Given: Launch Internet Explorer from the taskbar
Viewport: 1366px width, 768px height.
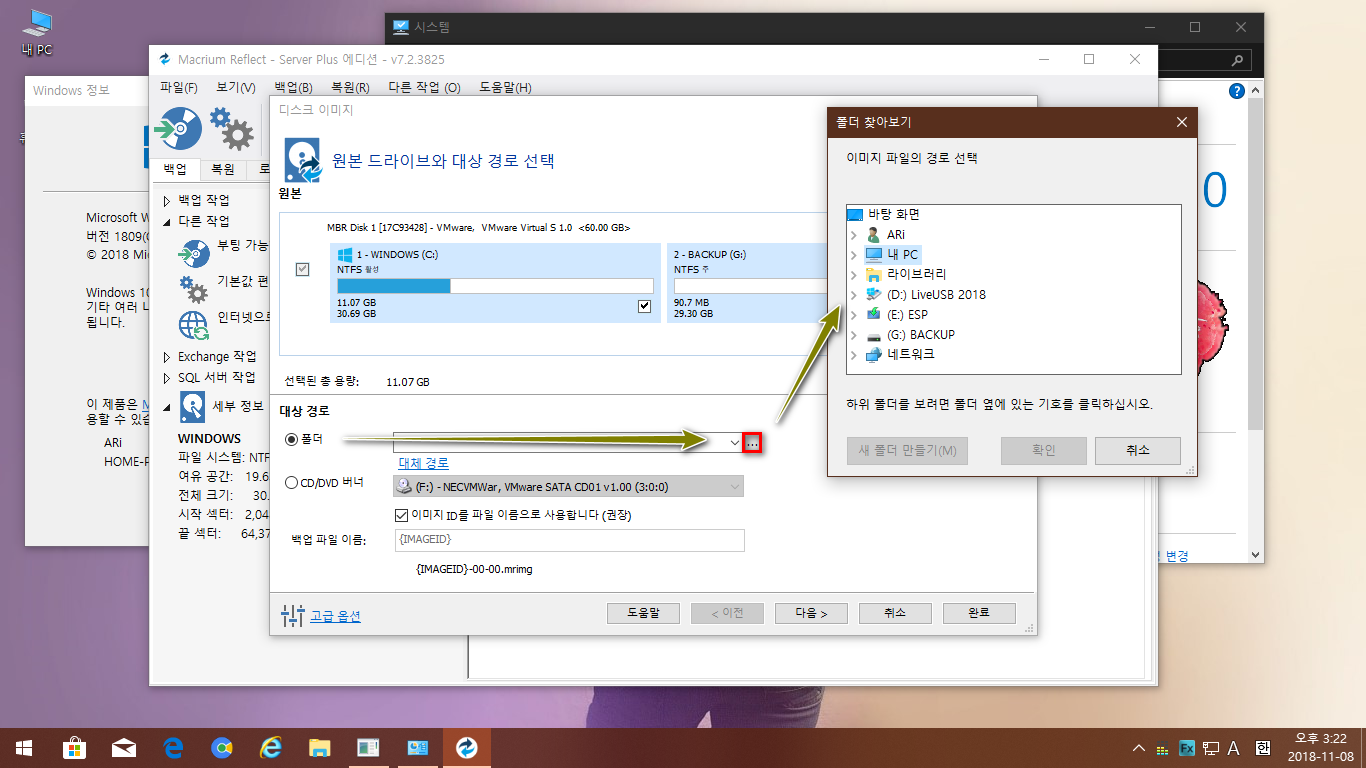Looking at the screenshot, I should point(271,747).
